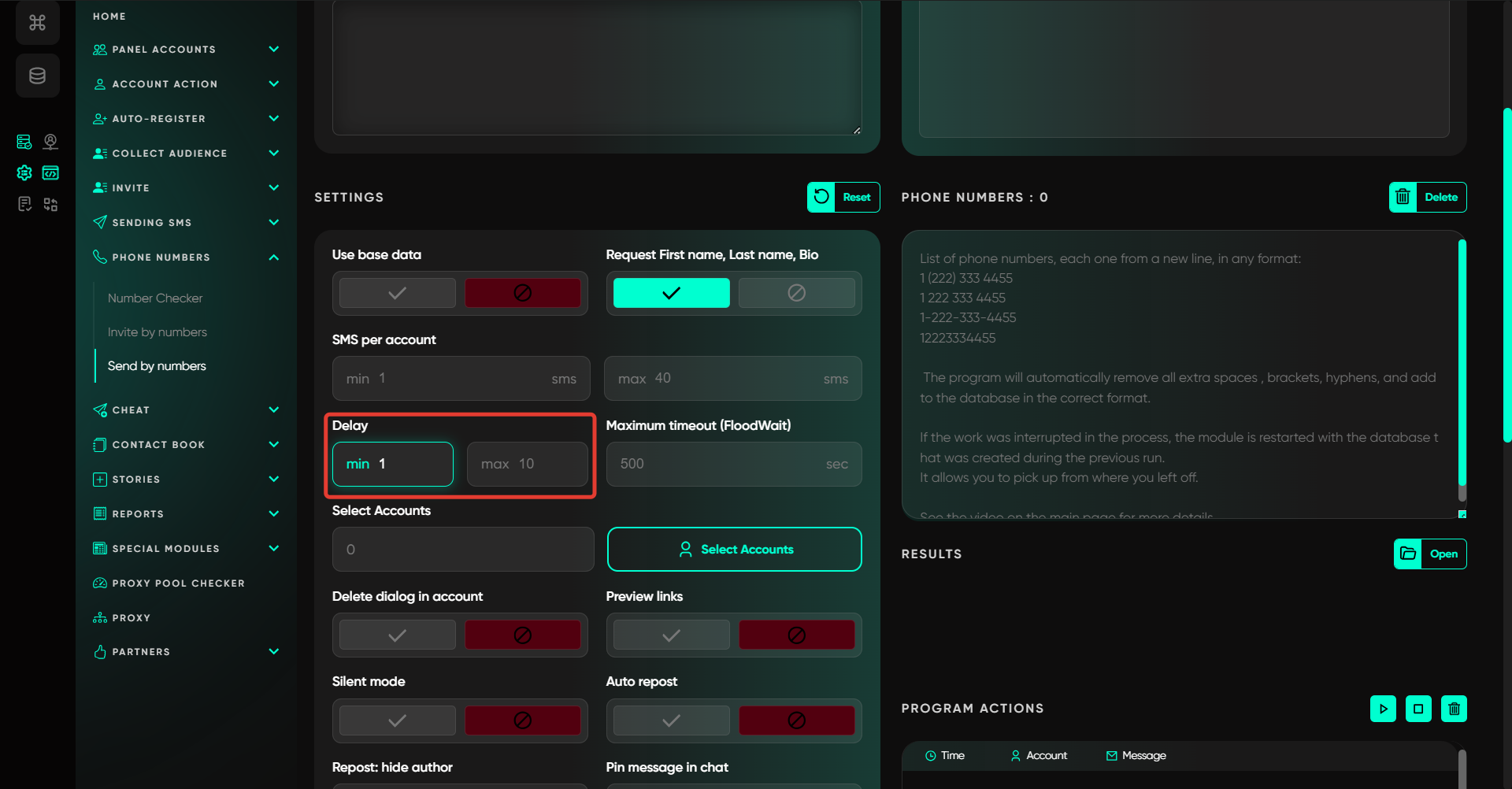Image resolution: width=1512 pixels, height=789 pixels.
Task: Click the code window icon in left rail
Action: 50,172
